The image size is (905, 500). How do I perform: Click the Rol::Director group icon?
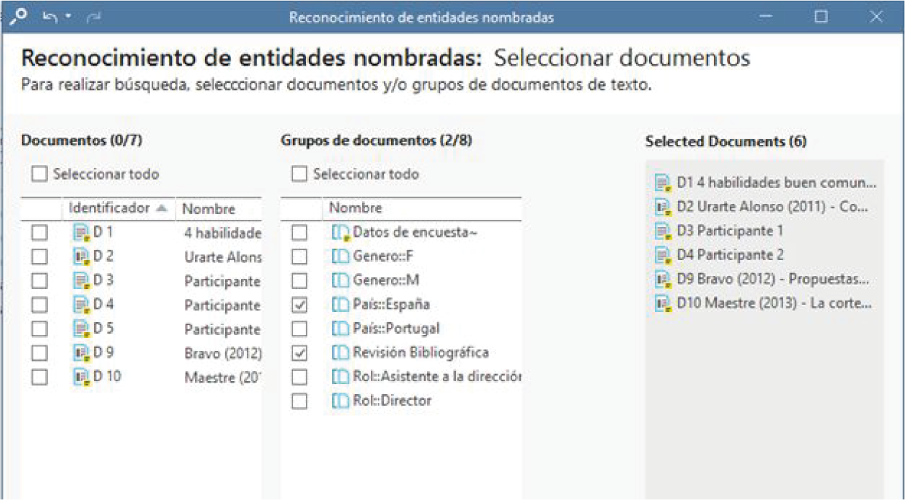click(341, 401)
